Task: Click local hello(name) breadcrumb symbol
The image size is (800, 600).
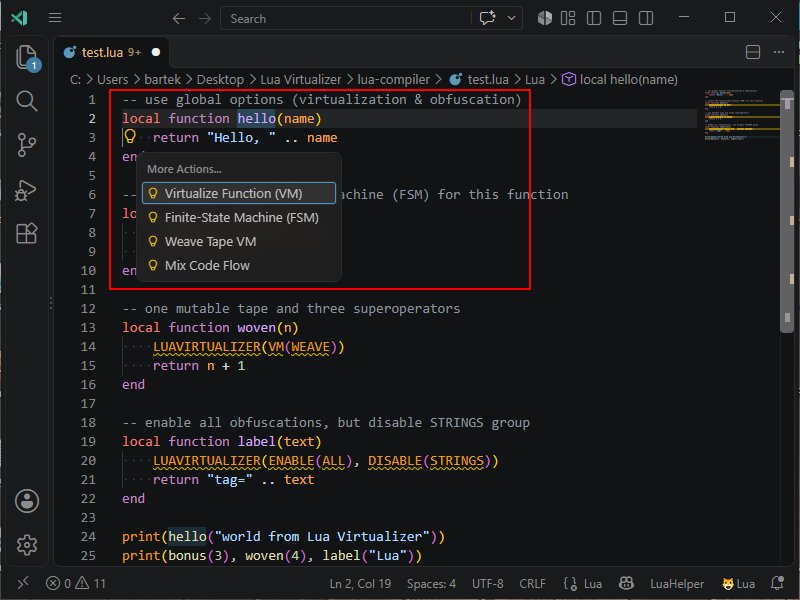Action: [x=629, y=80]
